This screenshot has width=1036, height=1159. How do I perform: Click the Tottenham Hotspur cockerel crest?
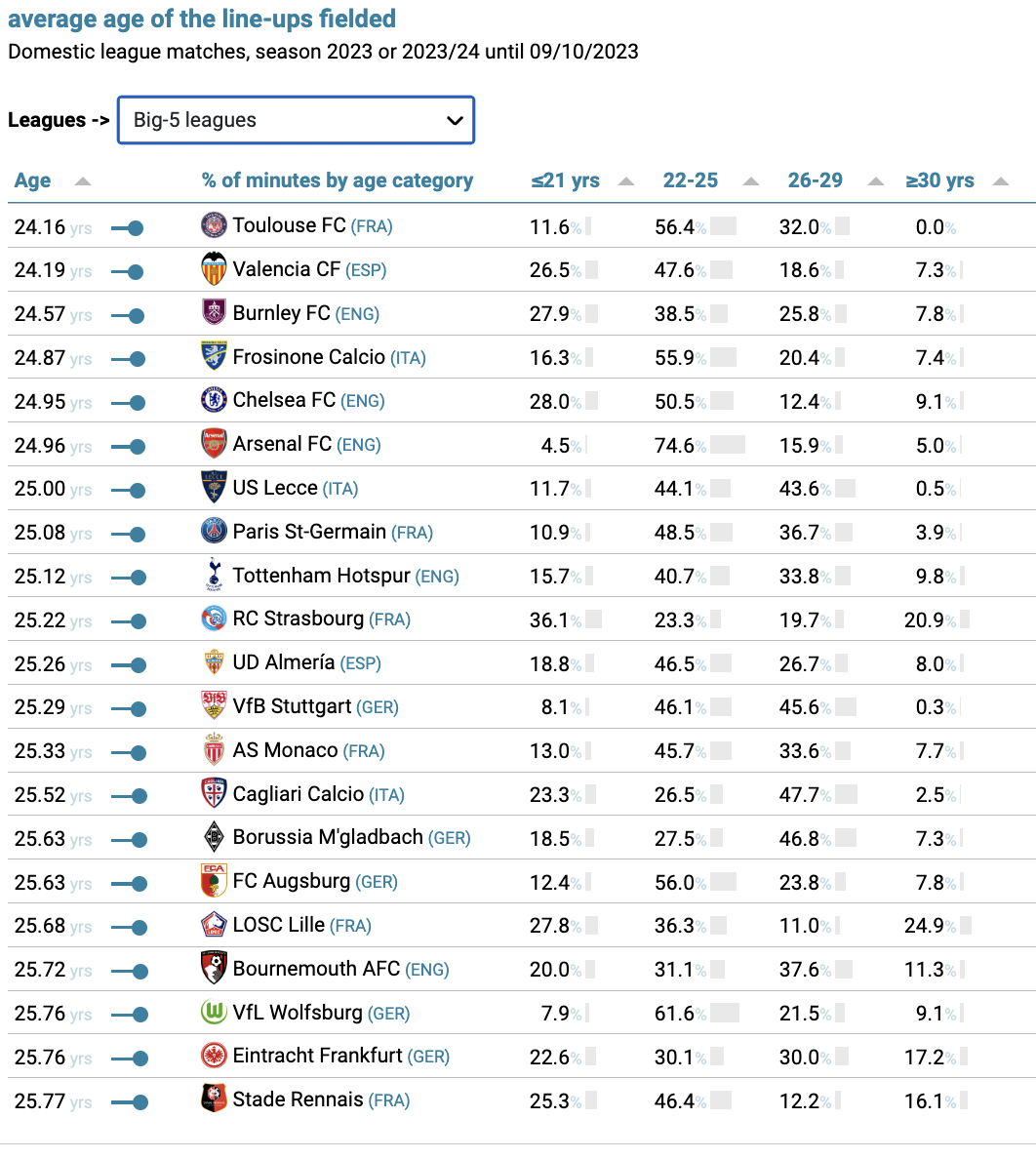pyautogui.click(x=214, y=575)
